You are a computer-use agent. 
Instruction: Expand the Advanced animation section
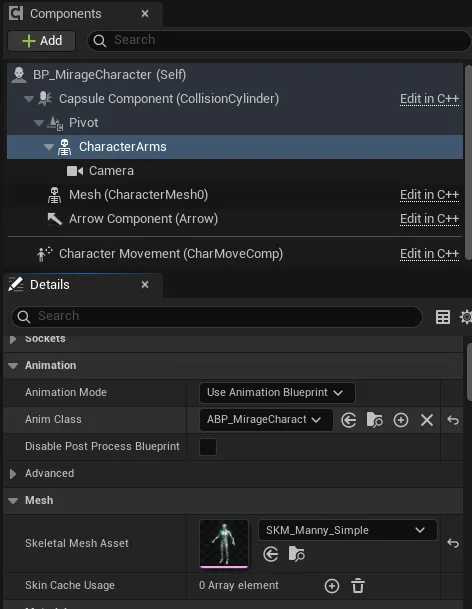pos(13,474)
